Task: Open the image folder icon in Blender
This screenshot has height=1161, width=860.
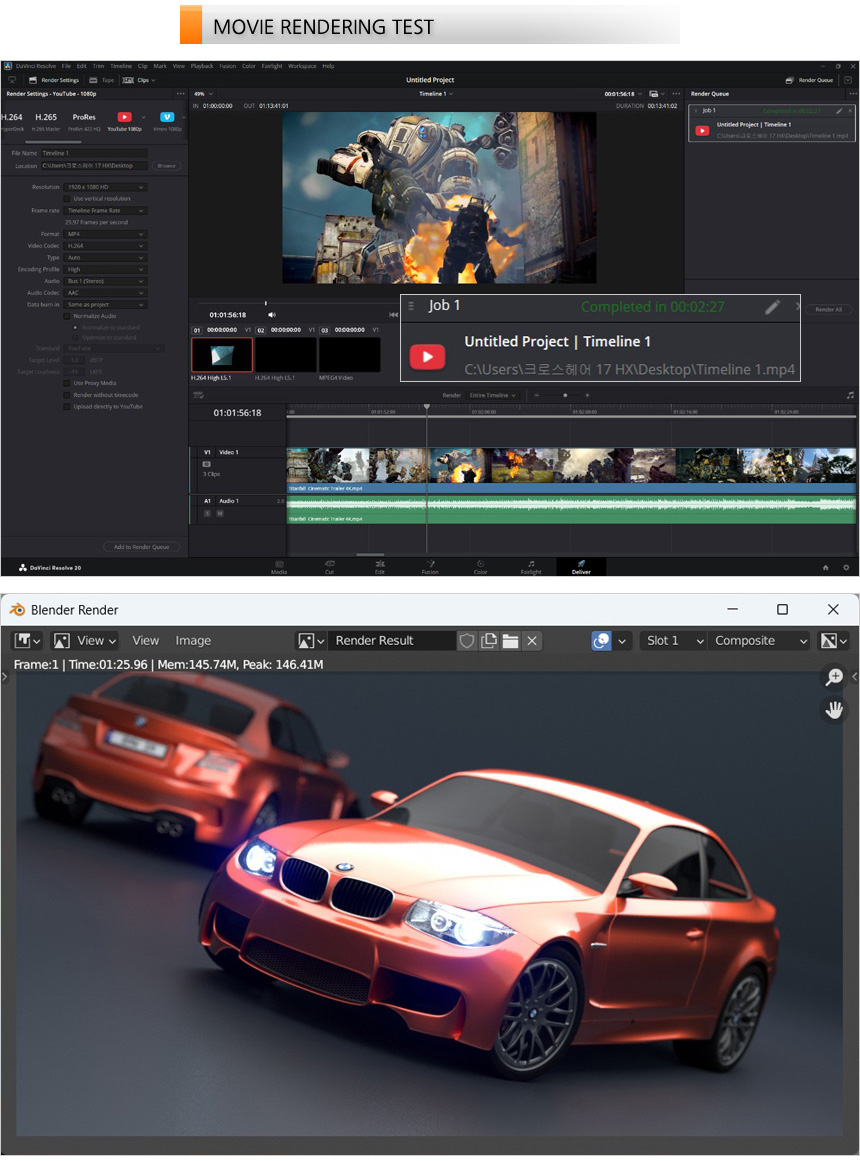Action: (510, 641)
